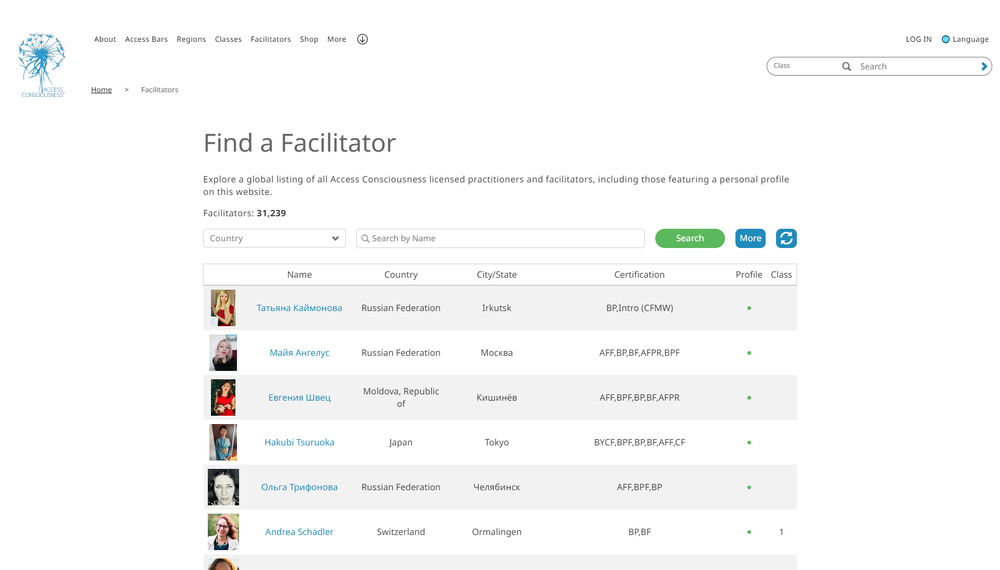Click the Access Consciousness dandelion logo
1000x570 pixels.
click(41, 65)
